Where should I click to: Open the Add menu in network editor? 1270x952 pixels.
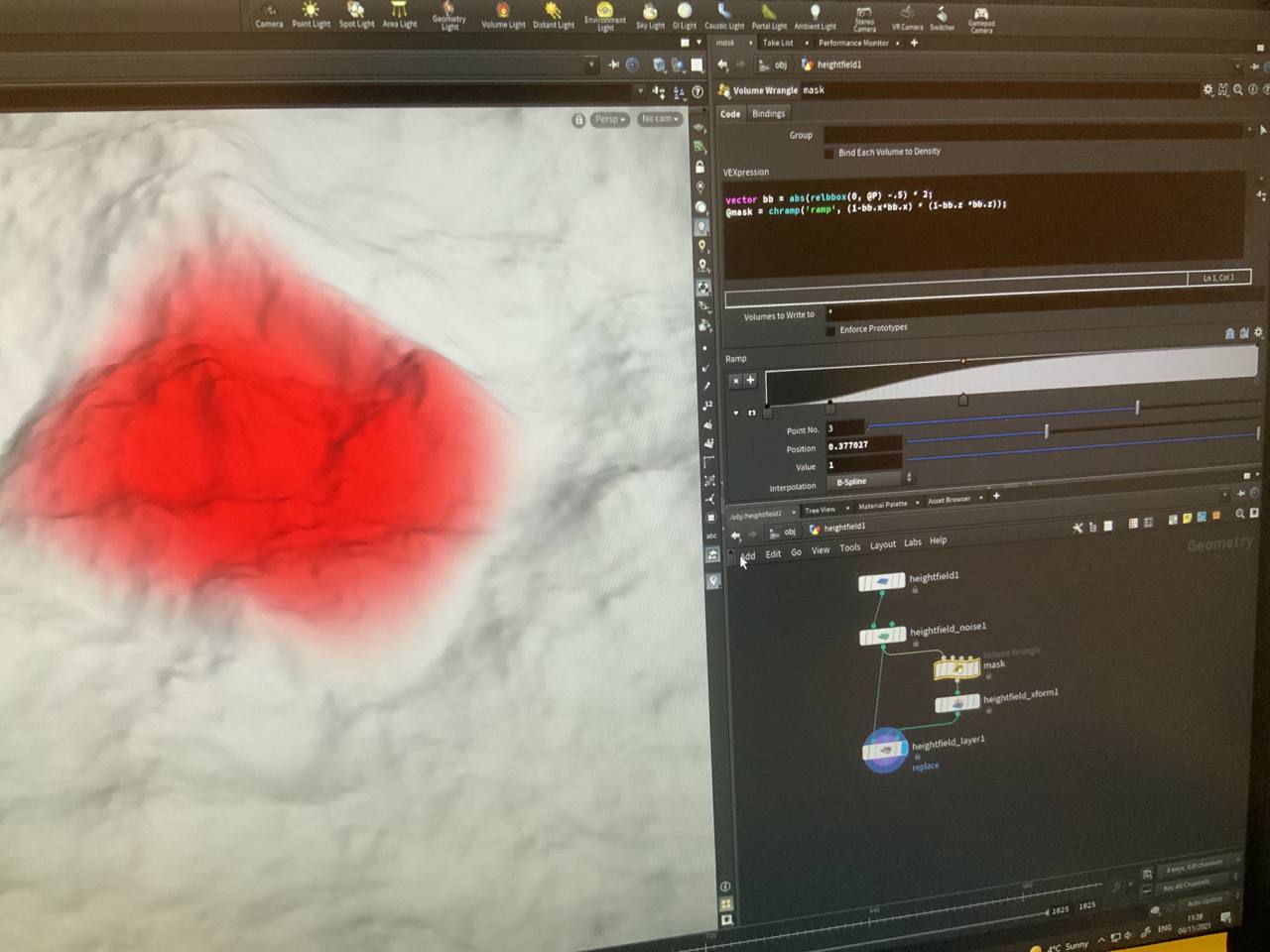748,555
